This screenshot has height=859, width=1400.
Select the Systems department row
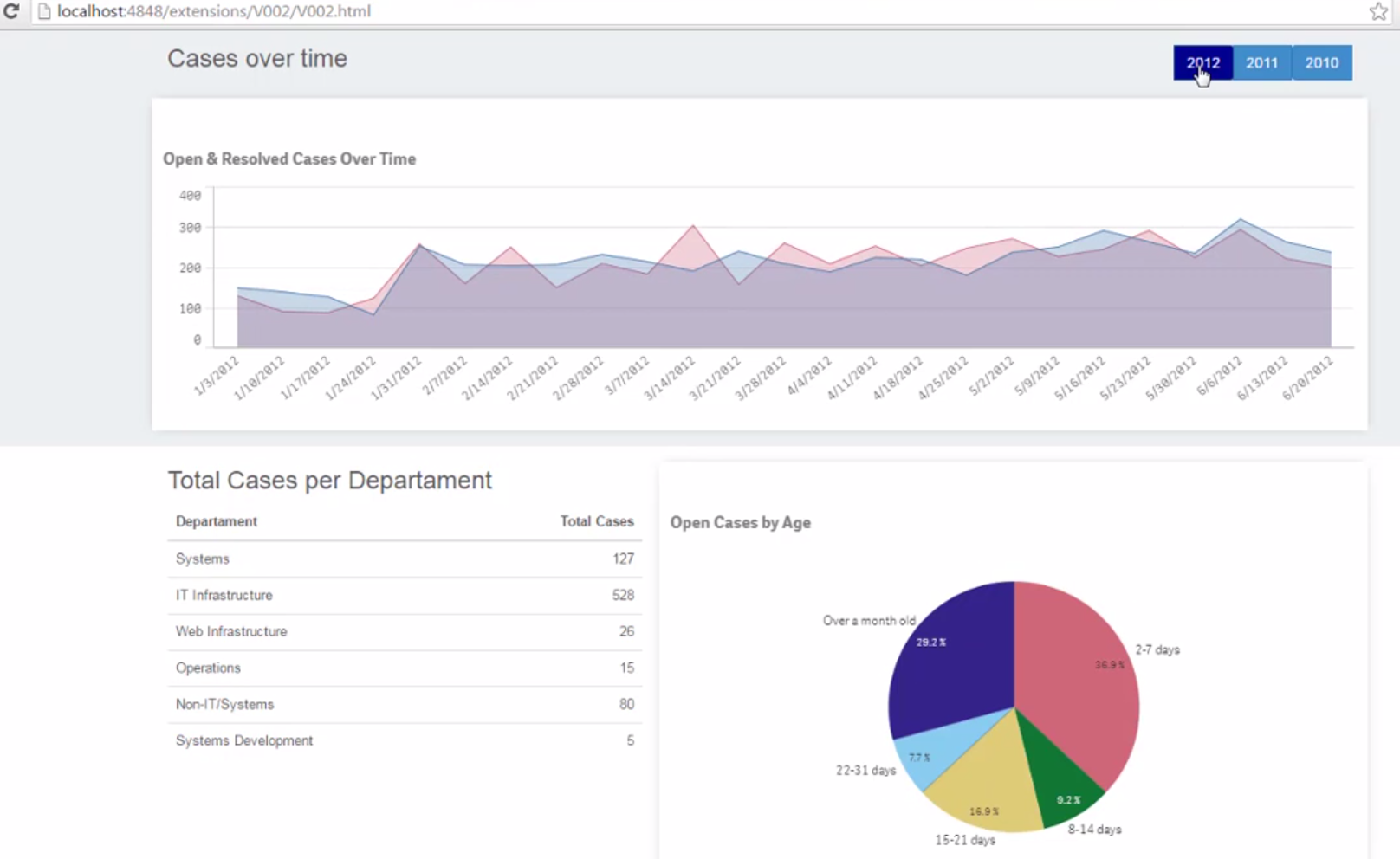(x=405, y=559)
